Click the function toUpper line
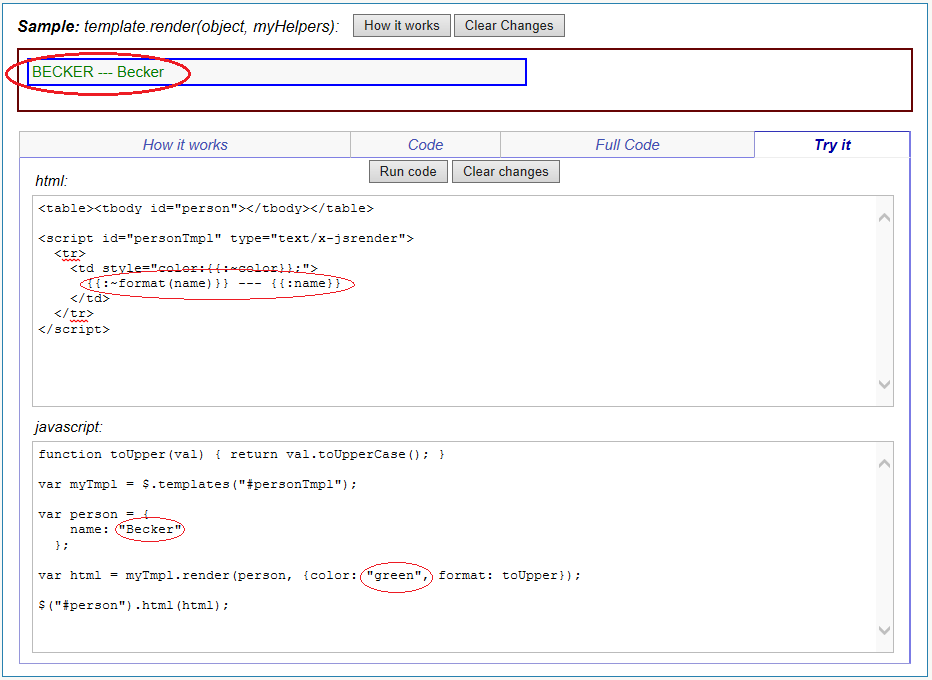The height and width of the screenshot is (680, 932). pyautogui.click(x=241, y=454)
